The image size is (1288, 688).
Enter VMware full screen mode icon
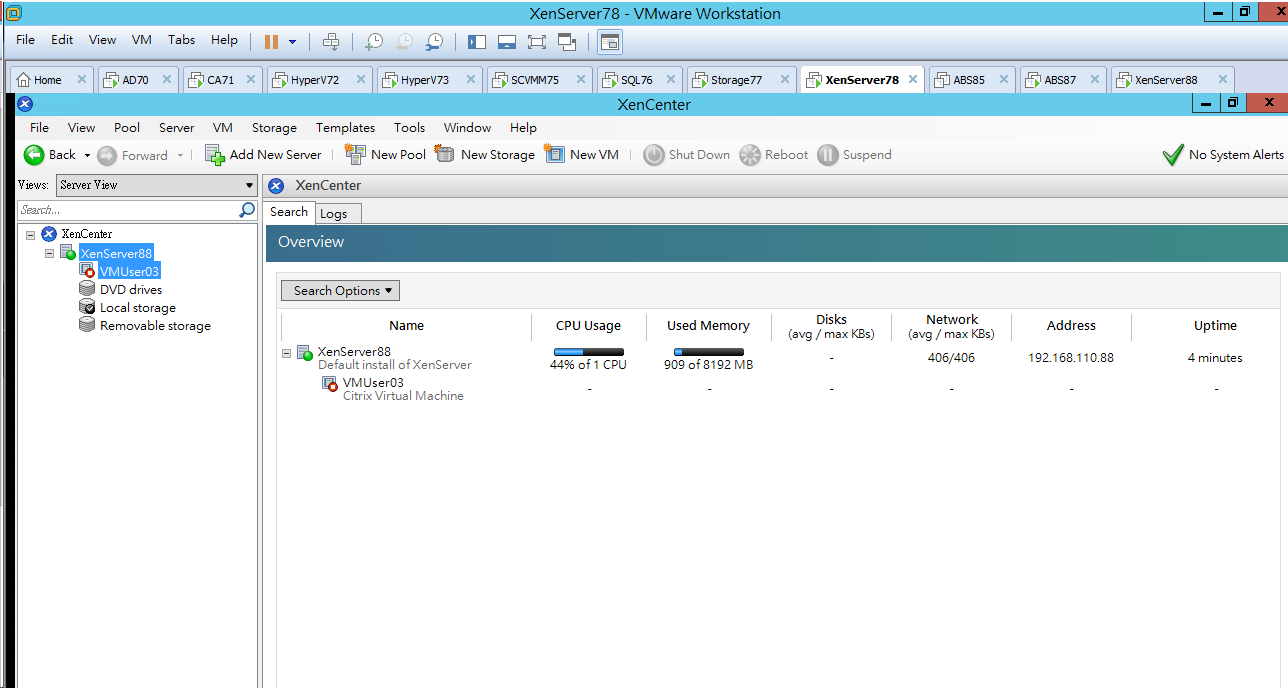(537, 42)
